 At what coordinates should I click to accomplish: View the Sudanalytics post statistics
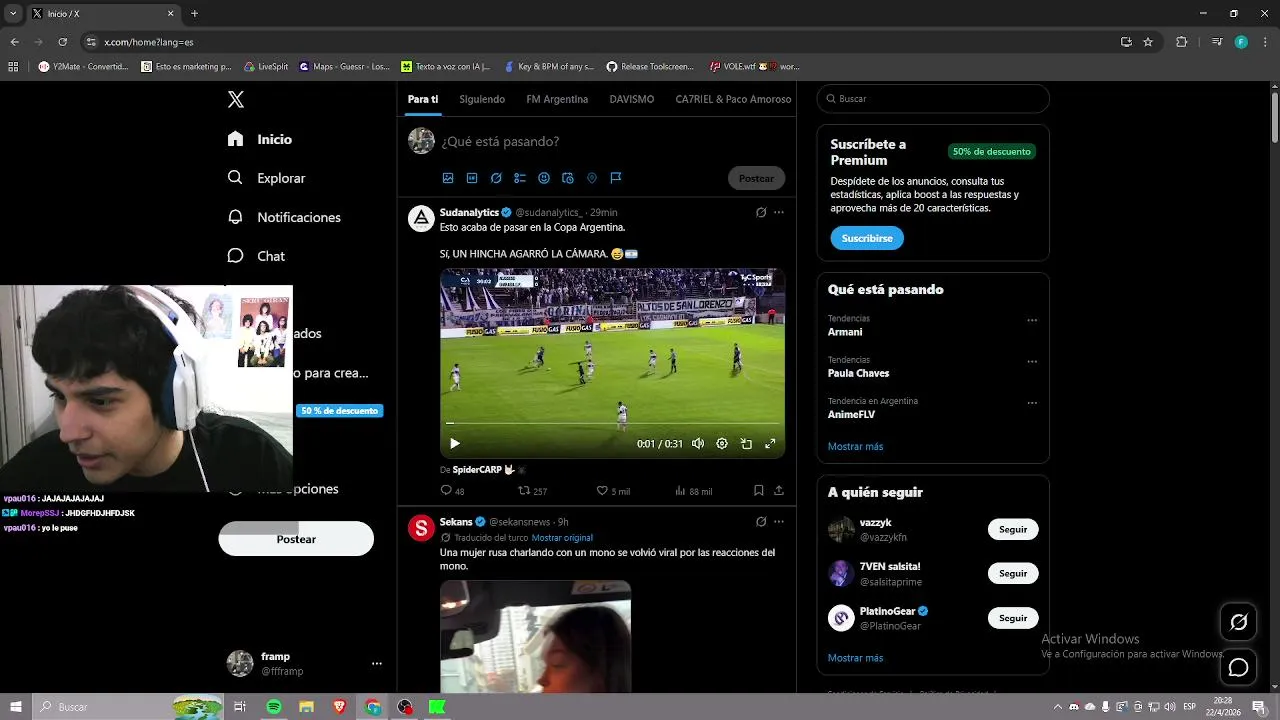(693, 491)
